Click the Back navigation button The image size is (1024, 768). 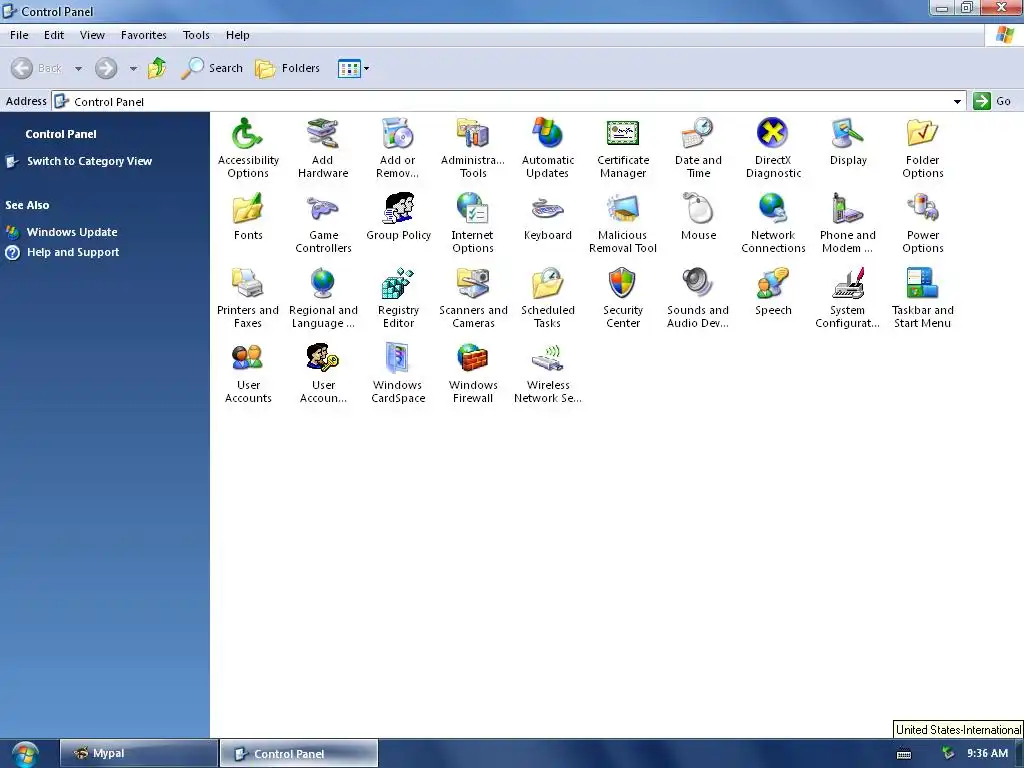pos(37,68)
